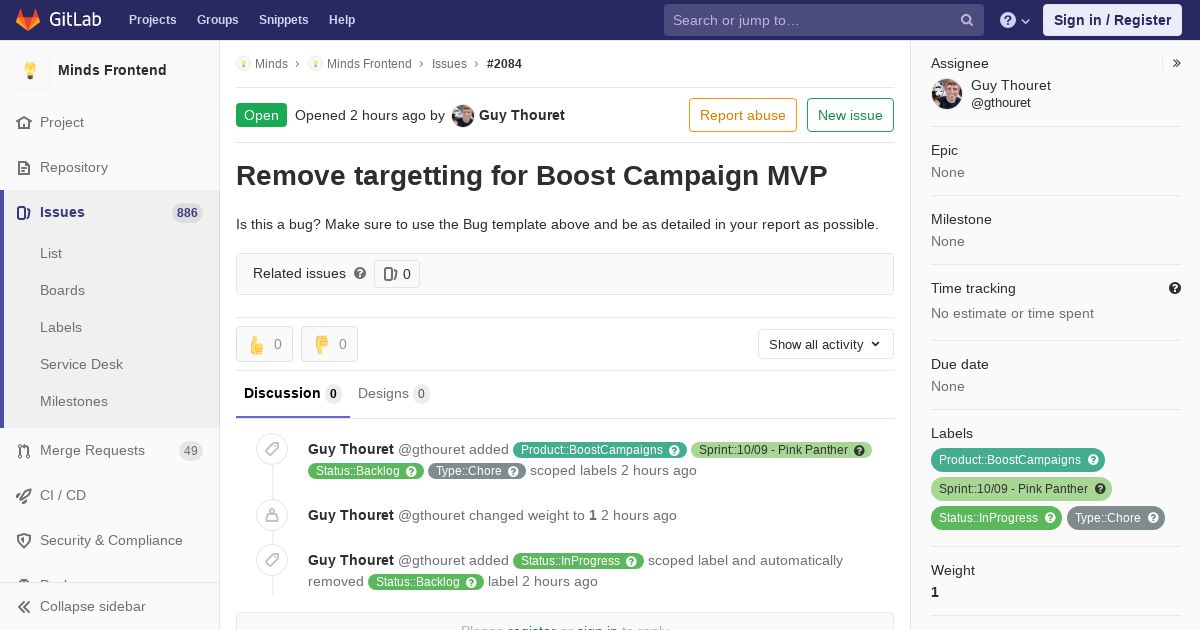Open the help question mark menu
Screen dimensions: 1200x630
pos(1015,20)
